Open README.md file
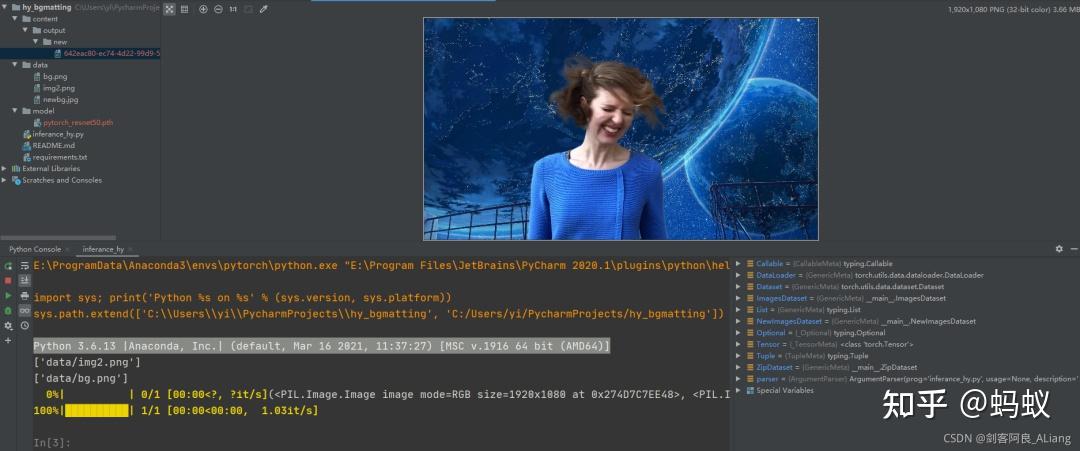Image resolution: width=1080 pixels, height=451 pixels. pyautogui.click(x=53, y=145)
